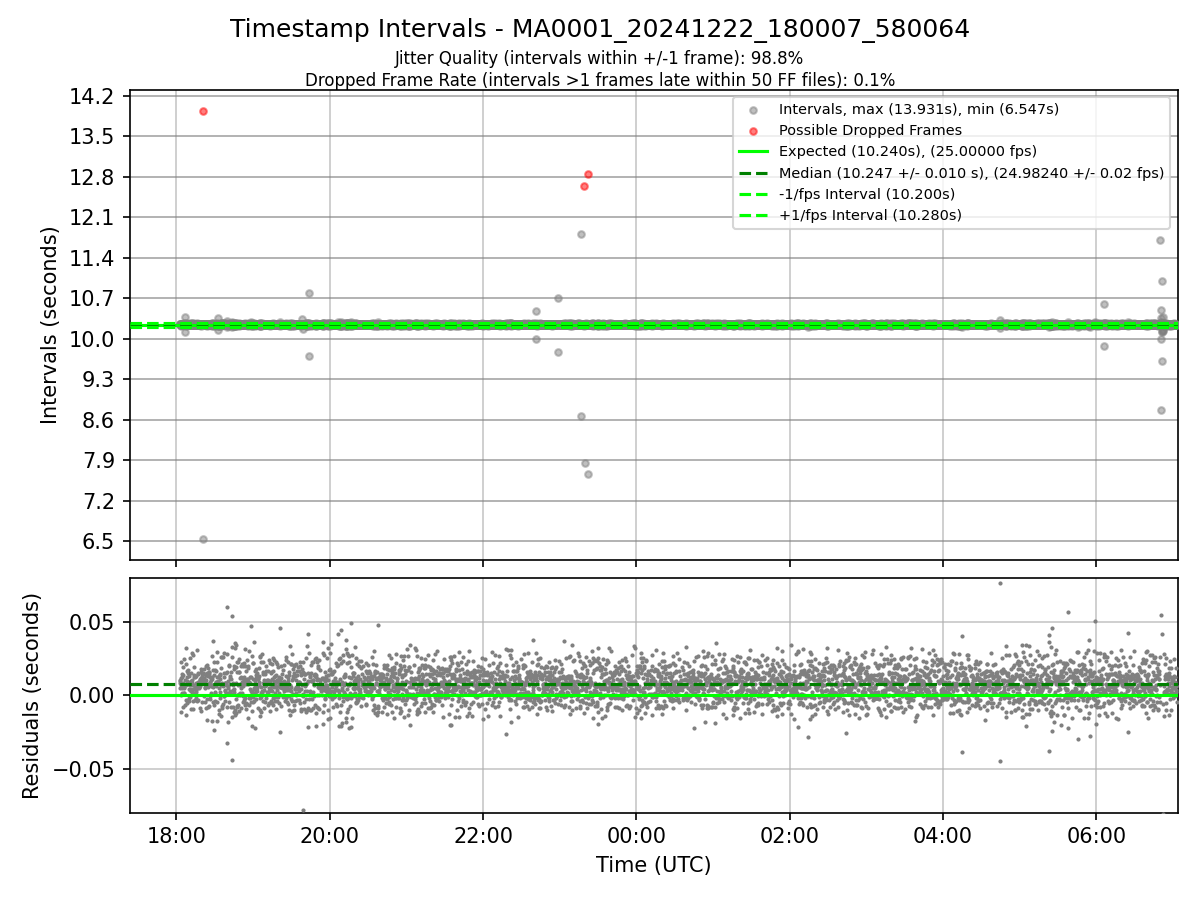Click the 12.1 y-axis tick label
The image size is (1200, 900).
[92, 218]
